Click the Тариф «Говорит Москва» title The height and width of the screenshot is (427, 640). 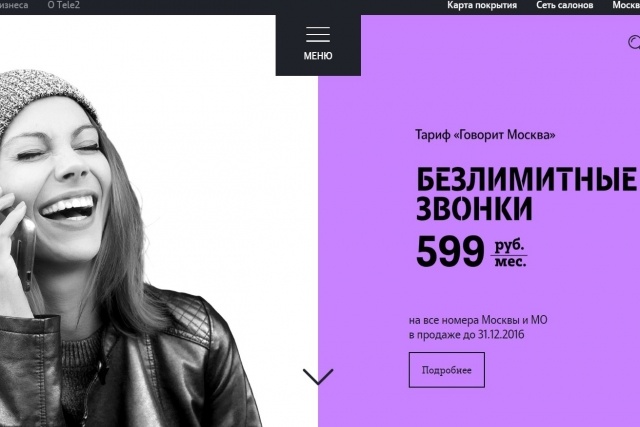pyautogui.click(x=485, y=135)
